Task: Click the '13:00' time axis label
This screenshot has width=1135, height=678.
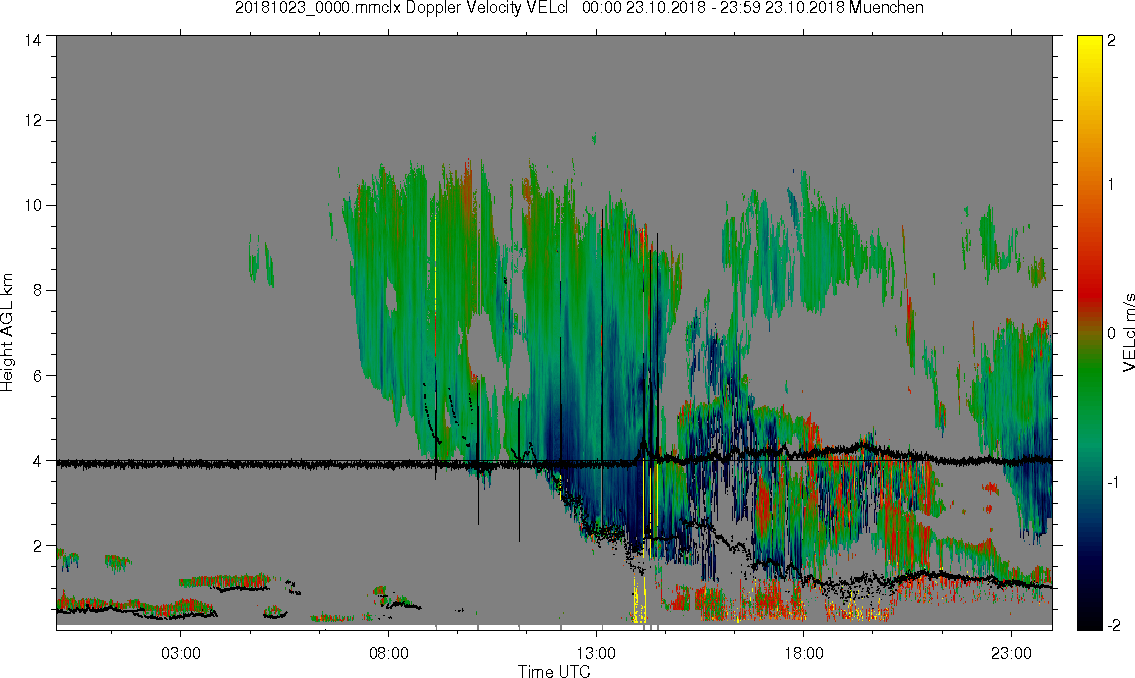Action: click(x=596, y=653)
